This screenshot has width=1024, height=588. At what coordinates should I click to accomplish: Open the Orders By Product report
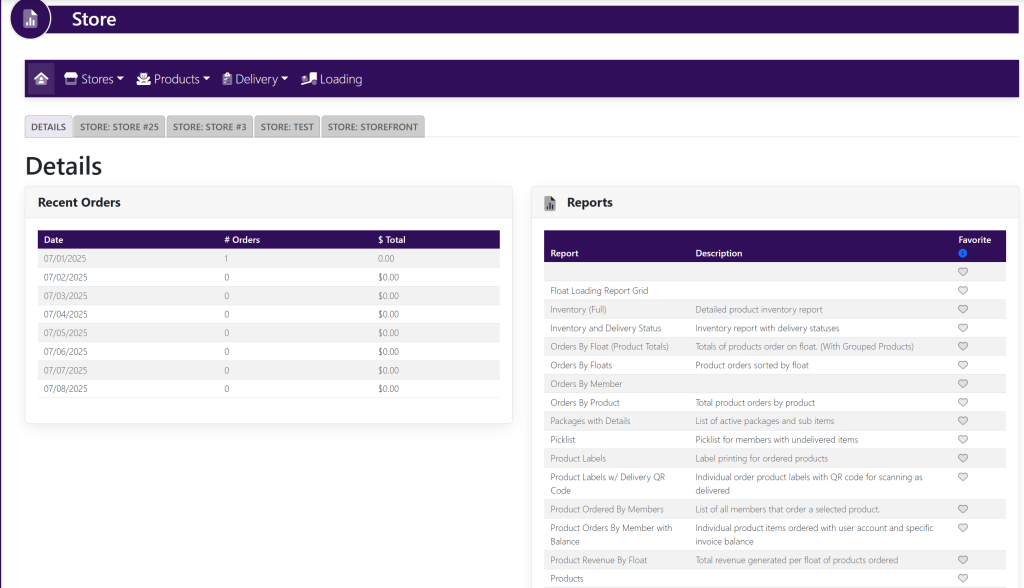(585, 403)
